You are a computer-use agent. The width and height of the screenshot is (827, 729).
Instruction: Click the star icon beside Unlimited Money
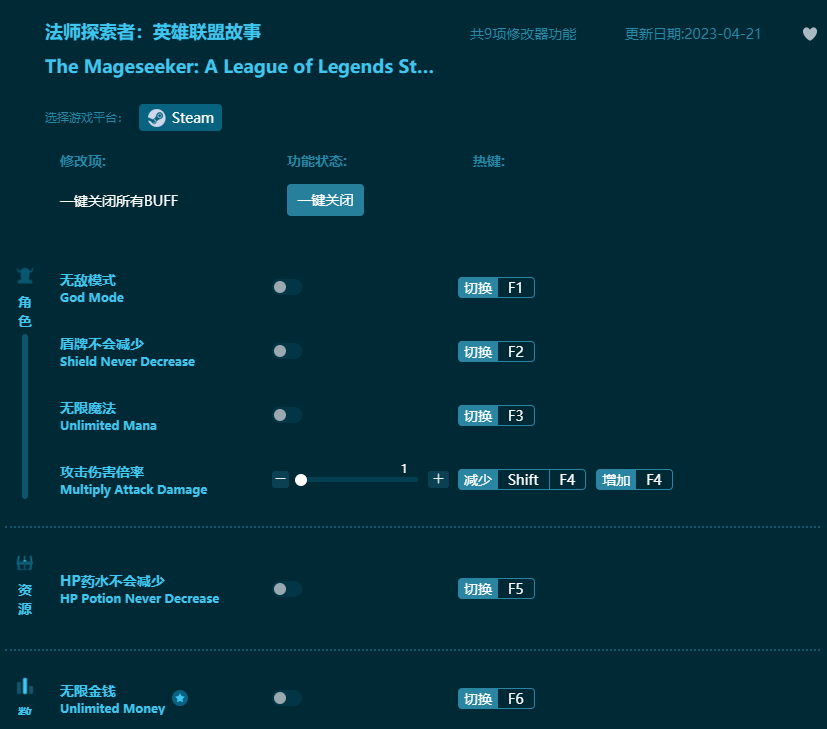click(180, 699)
